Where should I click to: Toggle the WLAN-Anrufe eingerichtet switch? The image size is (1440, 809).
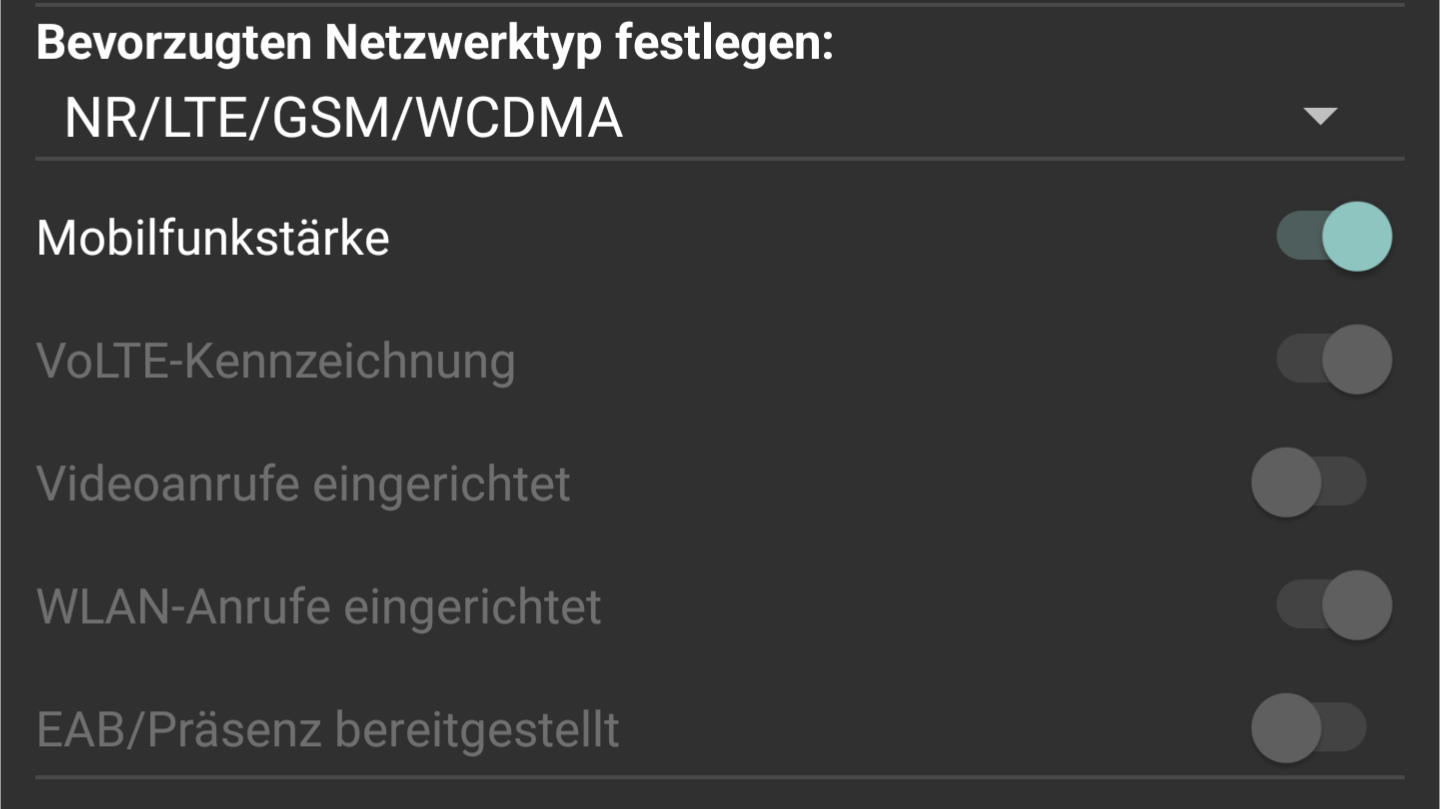tap(1334, 606)
